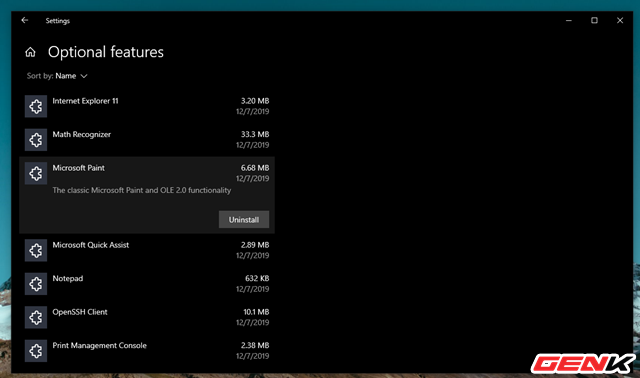Maximize the Settings window

click(x=594, y=20)
